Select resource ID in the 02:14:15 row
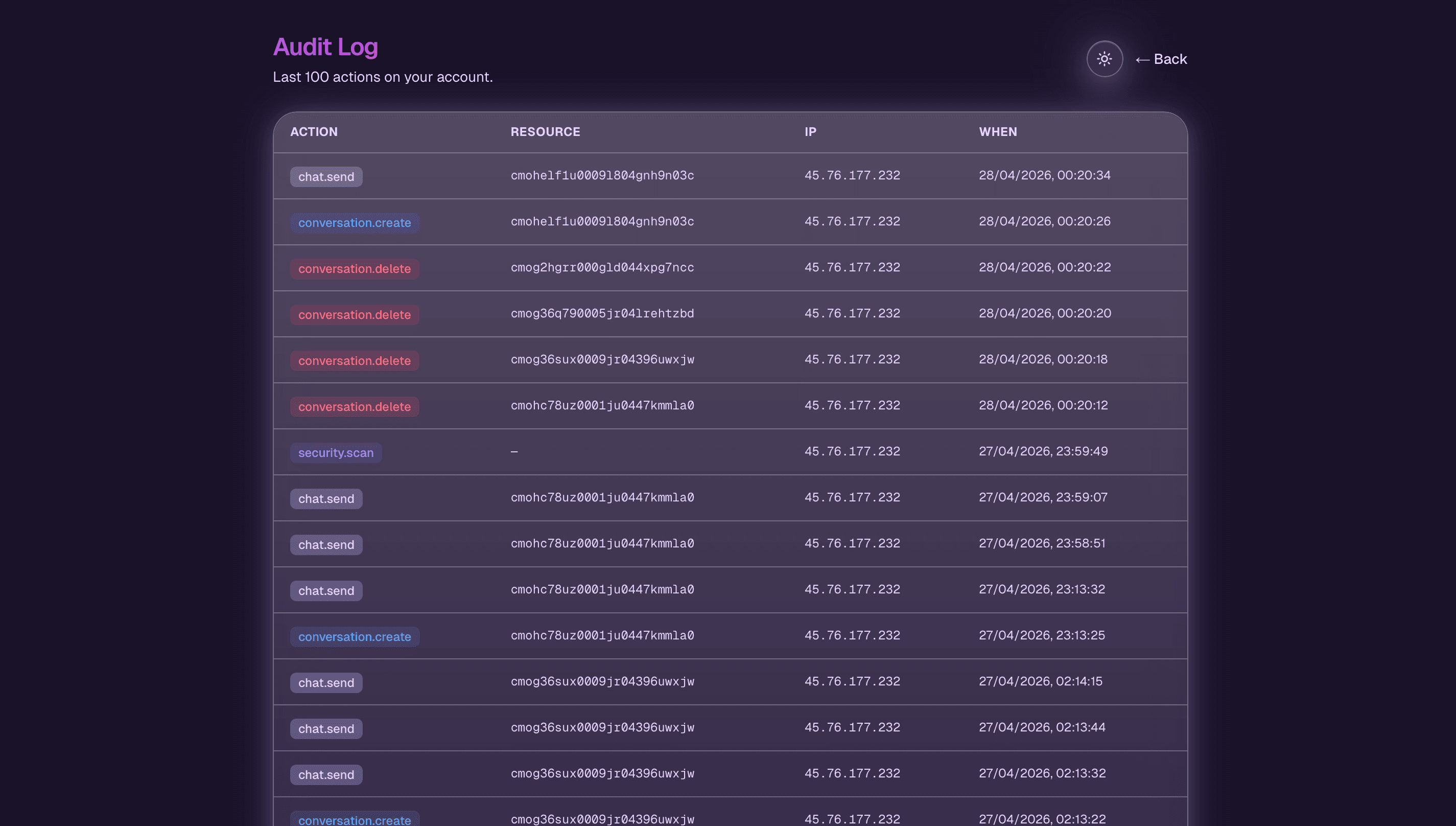 coord(602,681)
